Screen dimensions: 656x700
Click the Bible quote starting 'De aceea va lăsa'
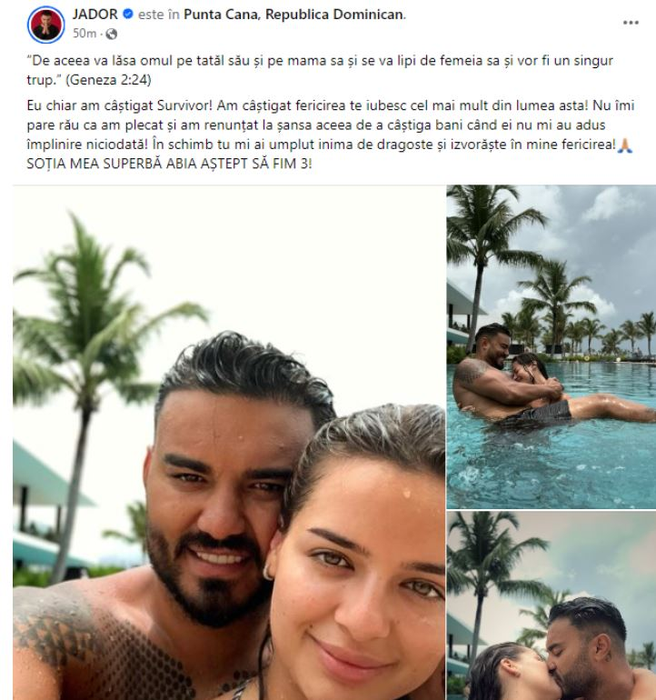pyautogui.click(x=320, y=70)
